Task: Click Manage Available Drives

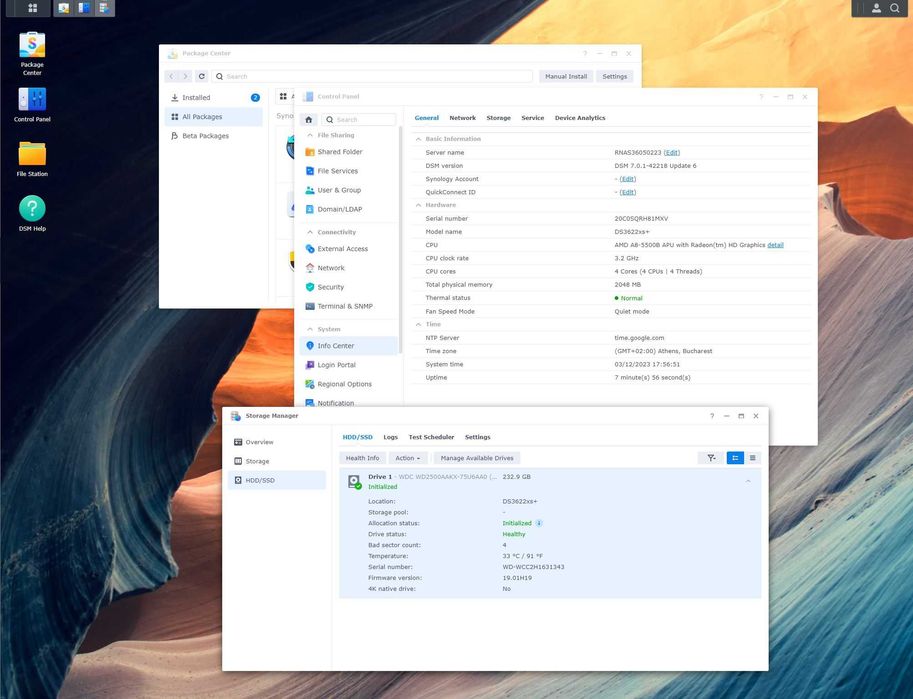Action: [477, 458]
